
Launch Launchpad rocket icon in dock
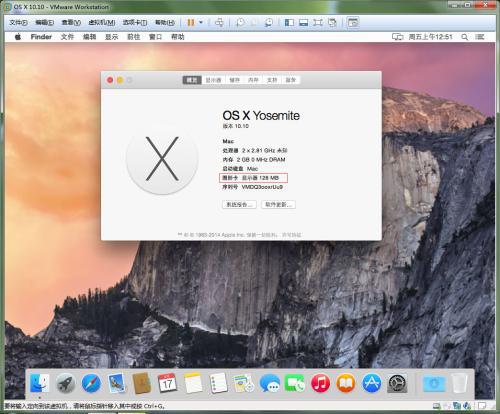(x=65, y=383)
